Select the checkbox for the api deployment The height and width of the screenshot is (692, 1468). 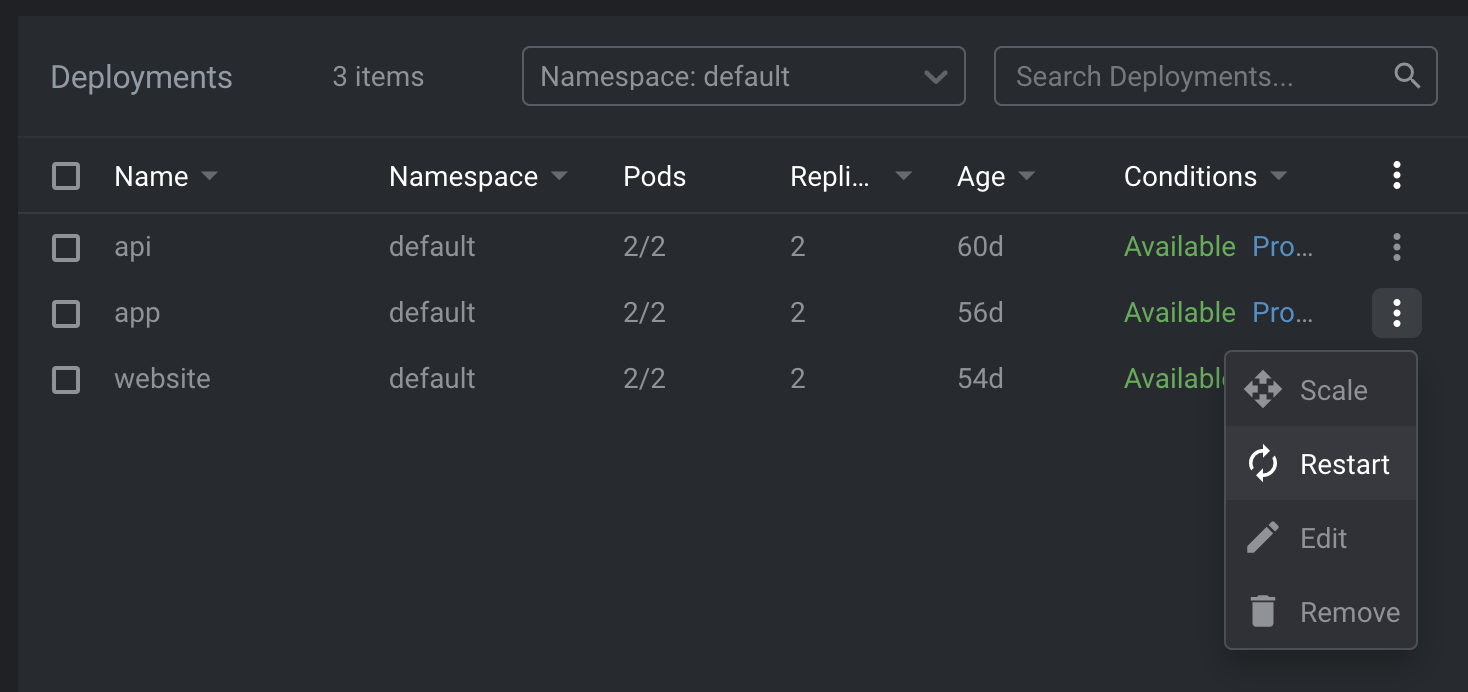pos(65,247)
